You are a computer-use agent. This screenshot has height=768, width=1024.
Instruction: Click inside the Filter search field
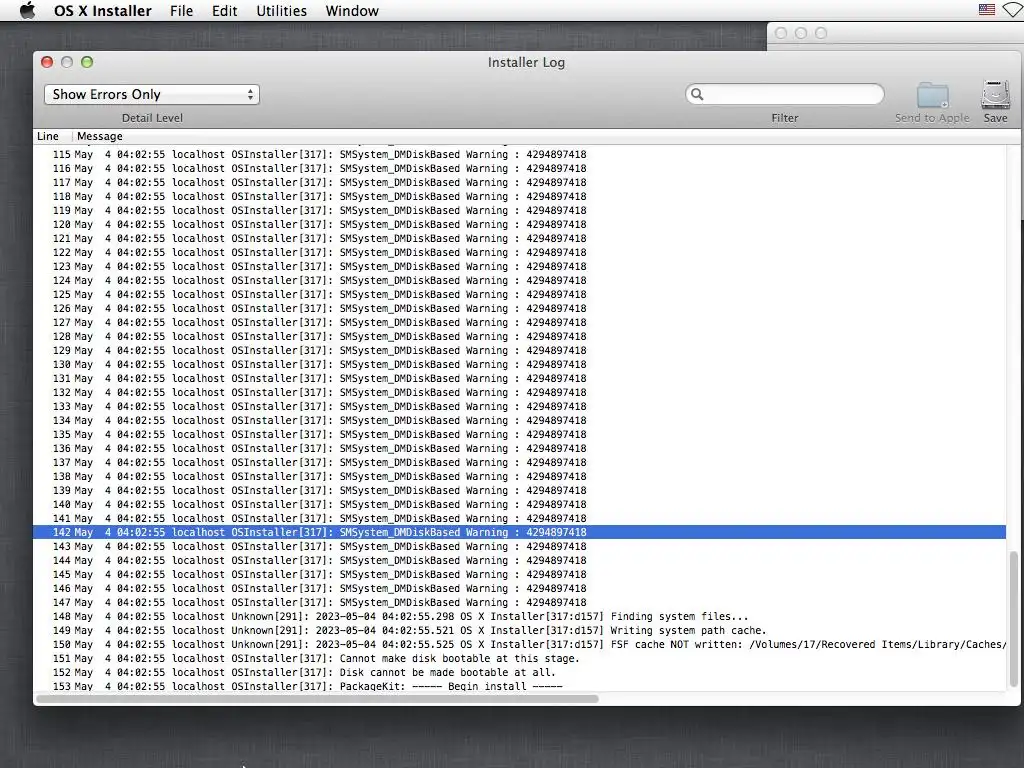pos(784,95)
